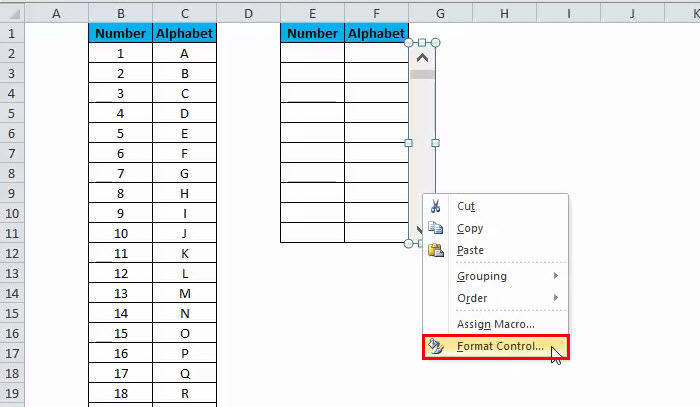Select column E header

(312, 13)
